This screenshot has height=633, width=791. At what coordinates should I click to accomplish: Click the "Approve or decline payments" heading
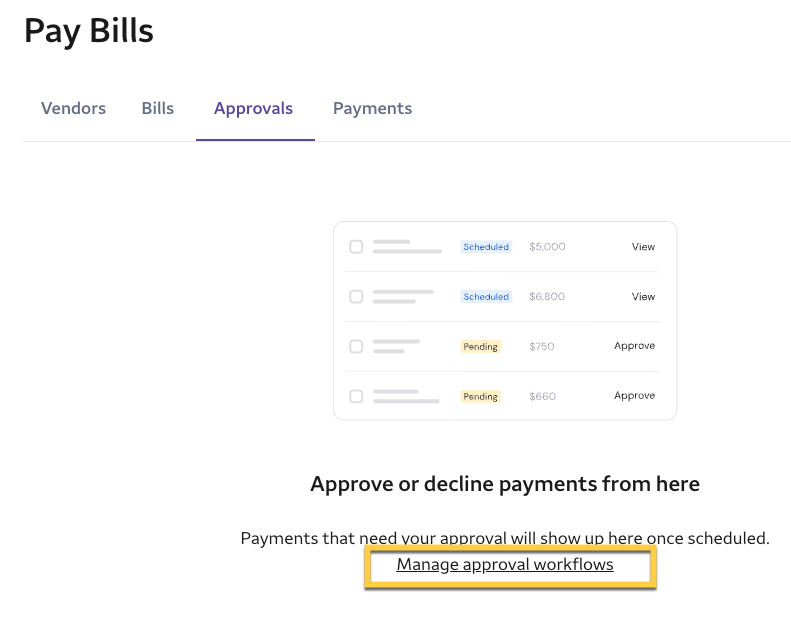click(x=505, y=484)
